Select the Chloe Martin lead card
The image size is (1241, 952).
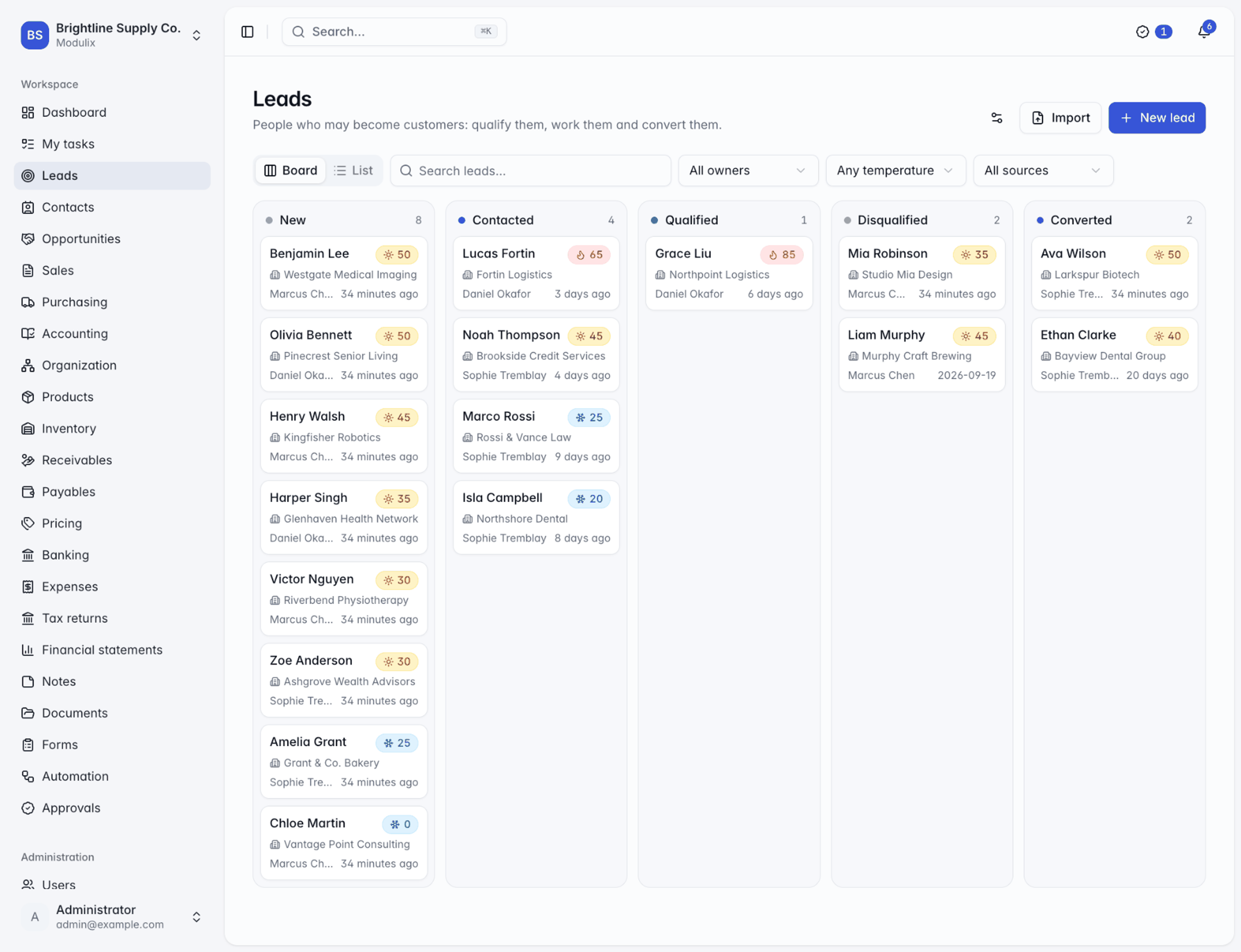344,843
